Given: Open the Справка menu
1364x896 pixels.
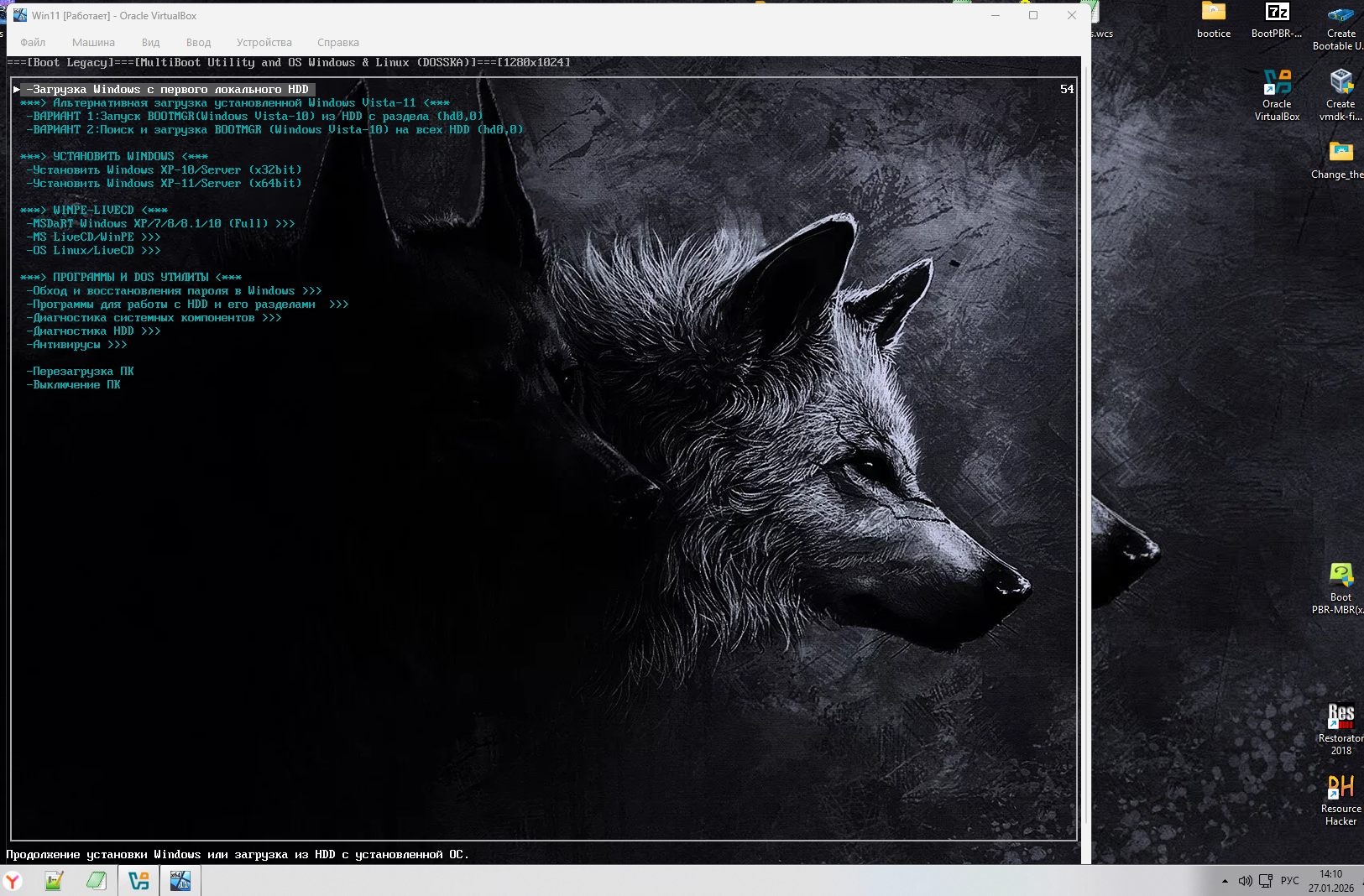Looking at the screenshot, I should [x=337, y=43].
